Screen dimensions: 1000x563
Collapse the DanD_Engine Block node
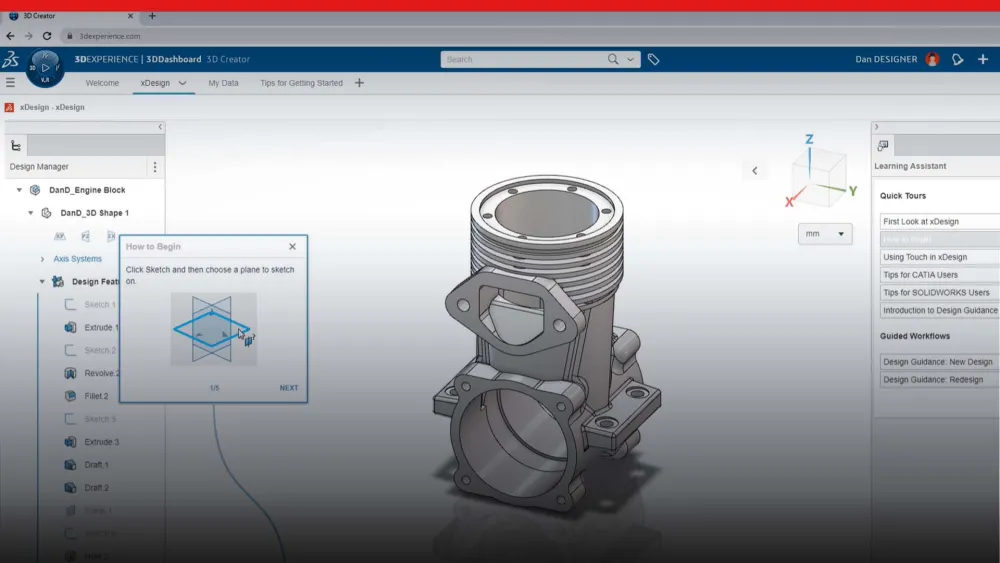[x=19, y=190]
